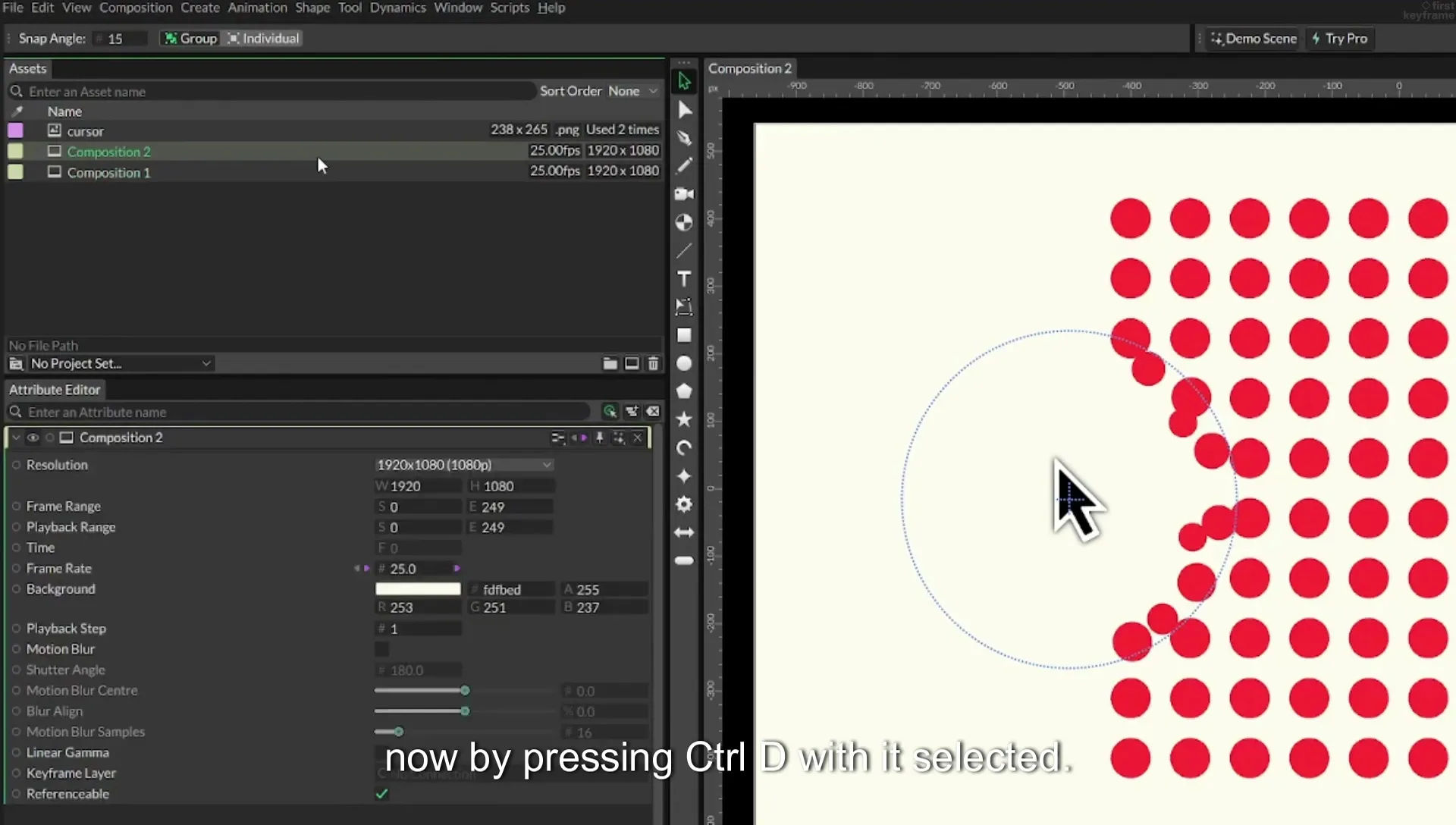1456x825 pixels.
Task: Select the Transform bounding-box shape tool
Action: 684,307
